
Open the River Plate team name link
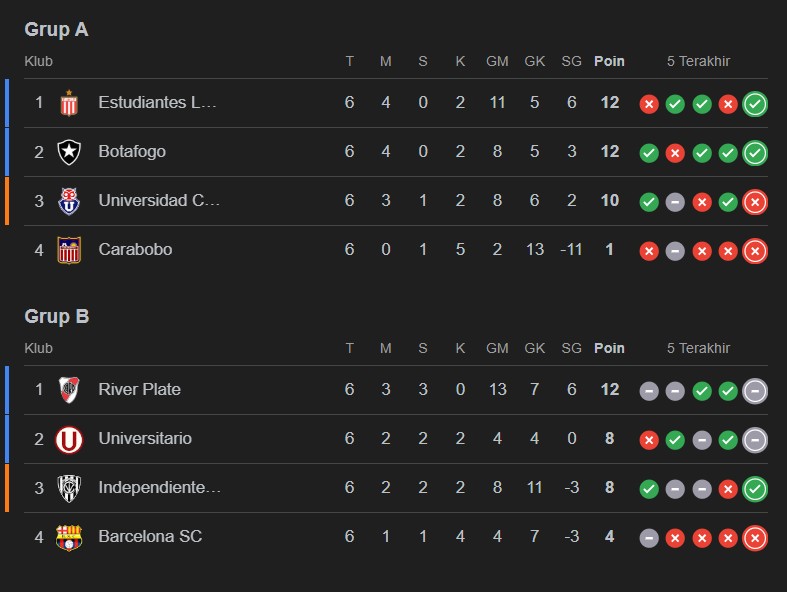pyautogui.click(x=139, y=389)
